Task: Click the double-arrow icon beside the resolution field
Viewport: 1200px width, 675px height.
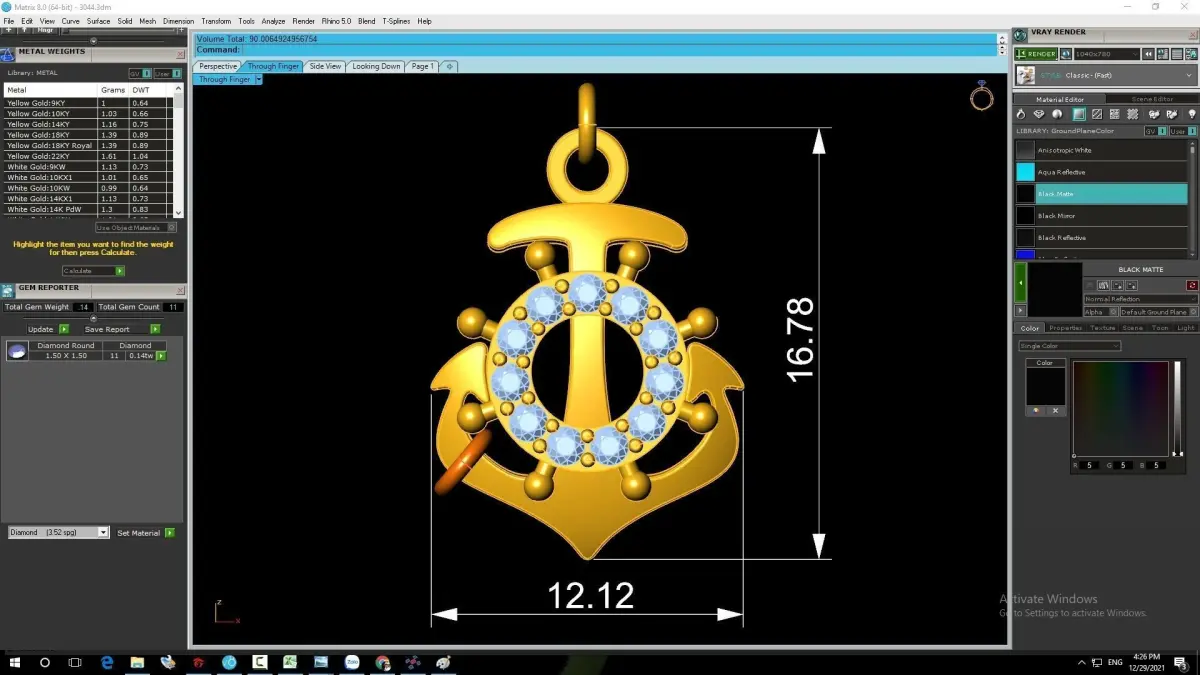Action: (x=1149, y=54)
